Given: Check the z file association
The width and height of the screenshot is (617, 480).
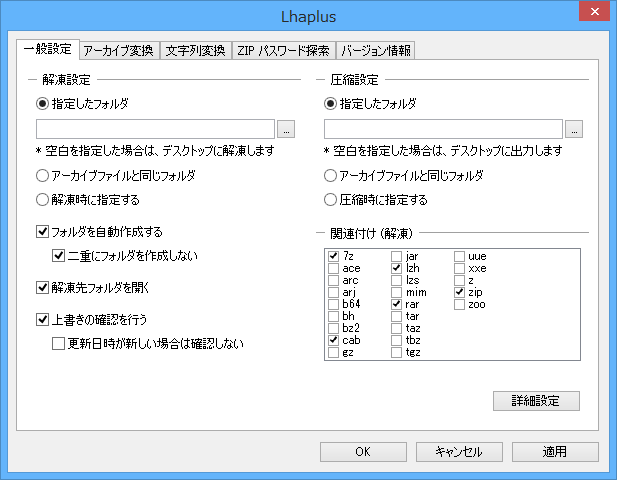Looking at the screenshot, I should (x=459, y=280).
